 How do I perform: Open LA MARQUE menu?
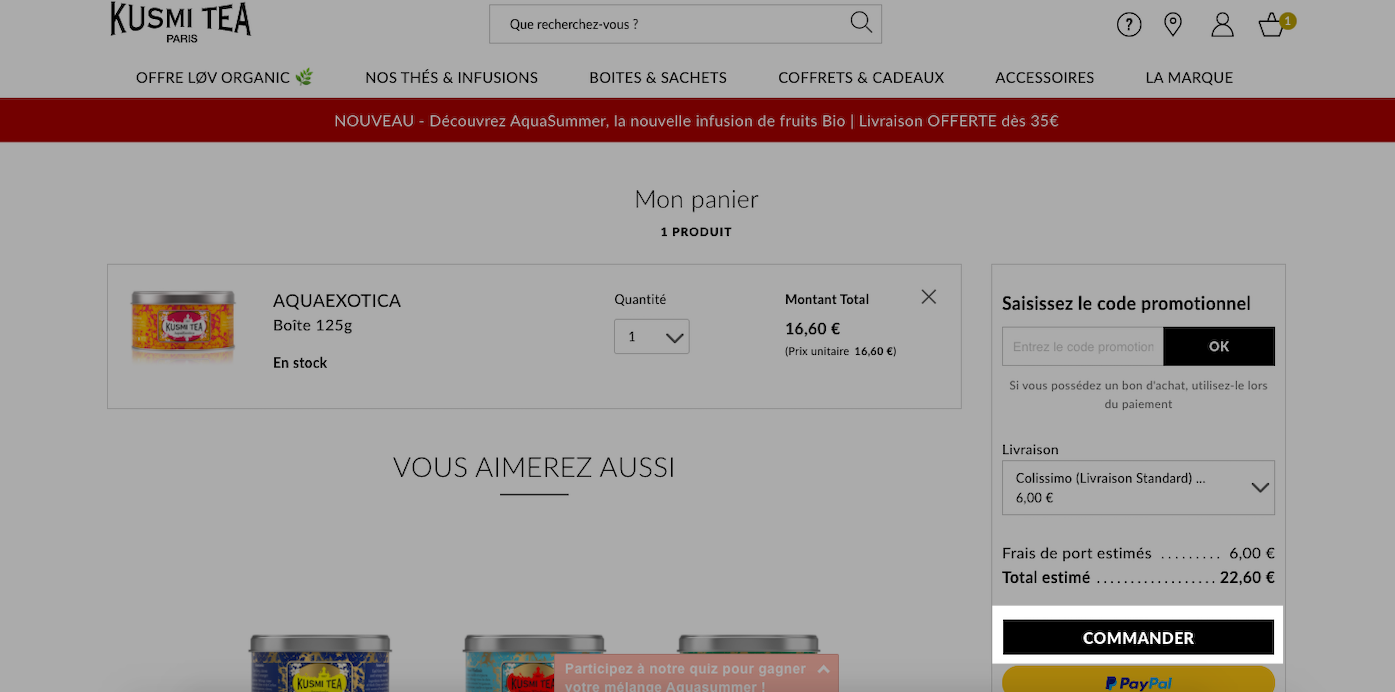(x=1189, y=77)
